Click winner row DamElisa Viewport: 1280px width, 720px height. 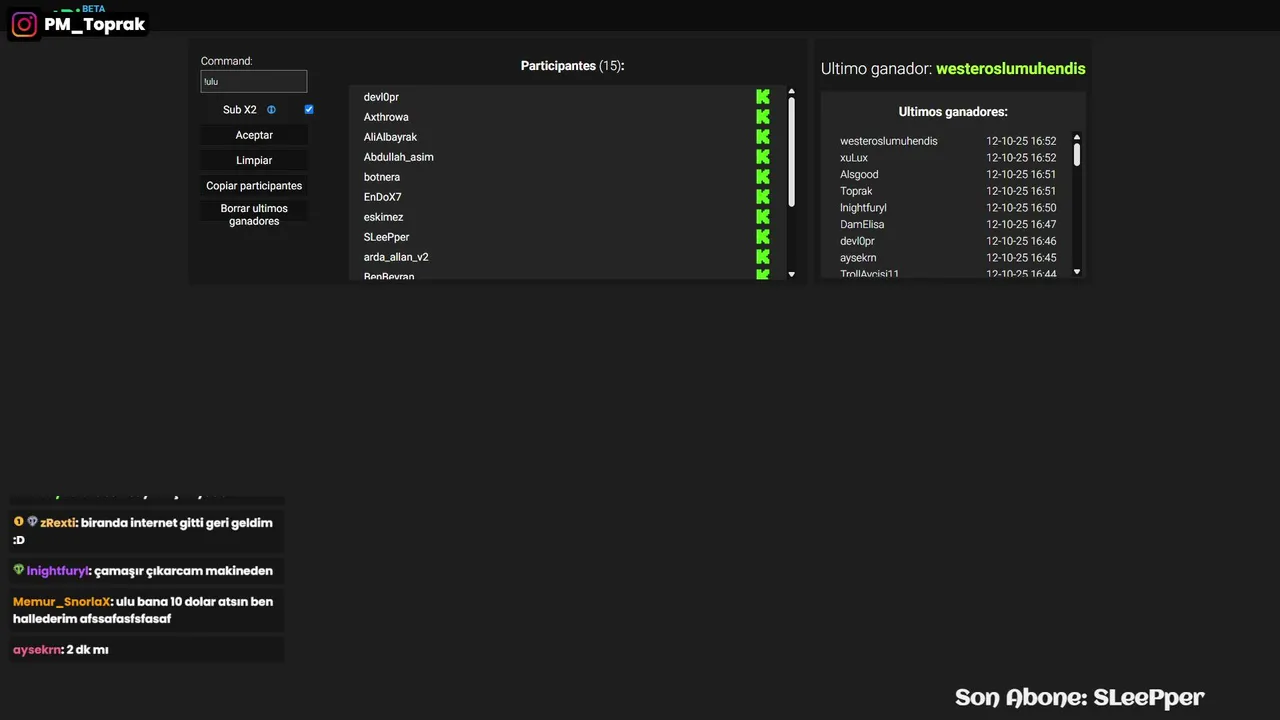(948, 224)
